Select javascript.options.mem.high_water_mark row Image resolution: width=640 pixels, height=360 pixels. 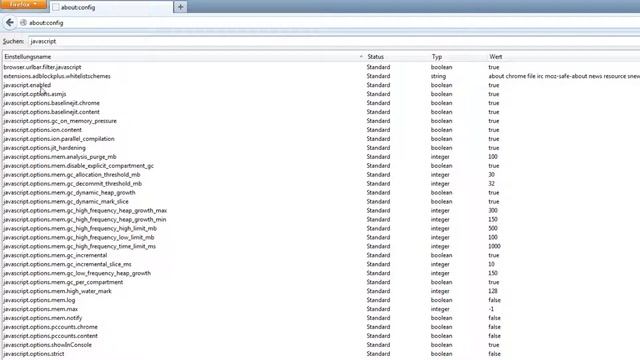pyautogui.click(x=321, y=291)
